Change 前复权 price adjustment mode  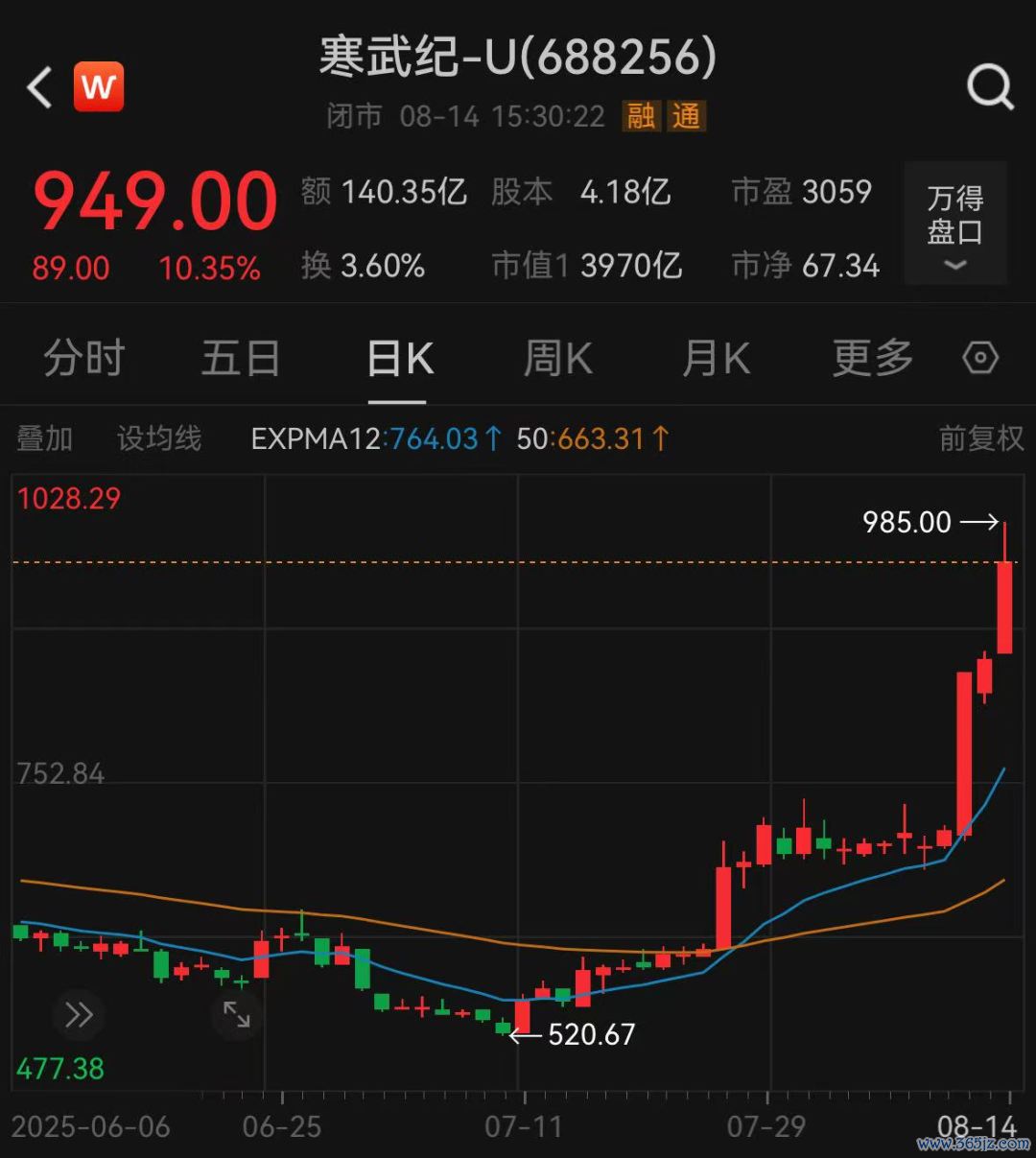[x=981, y=438]
